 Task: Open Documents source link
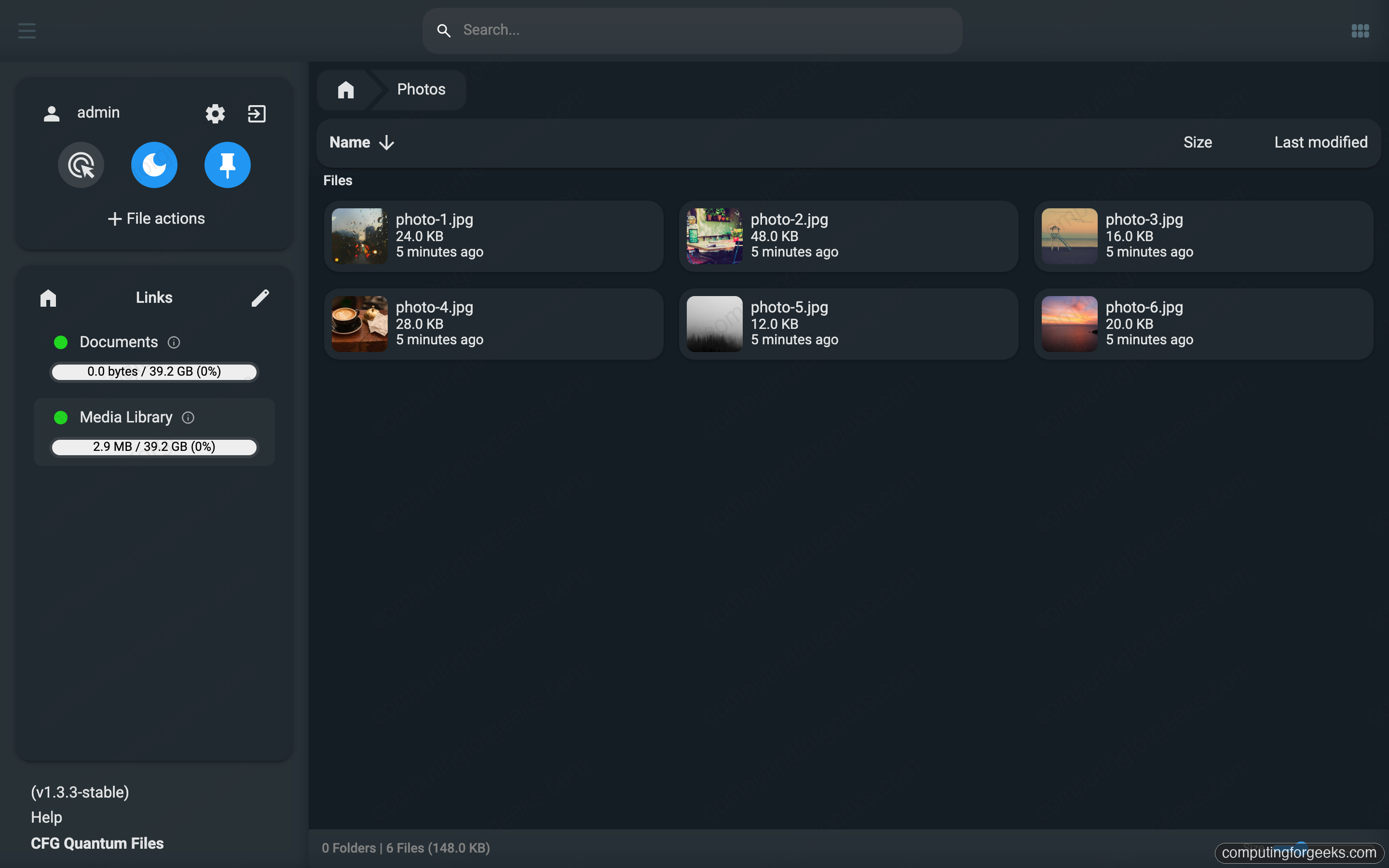point(118,342)
